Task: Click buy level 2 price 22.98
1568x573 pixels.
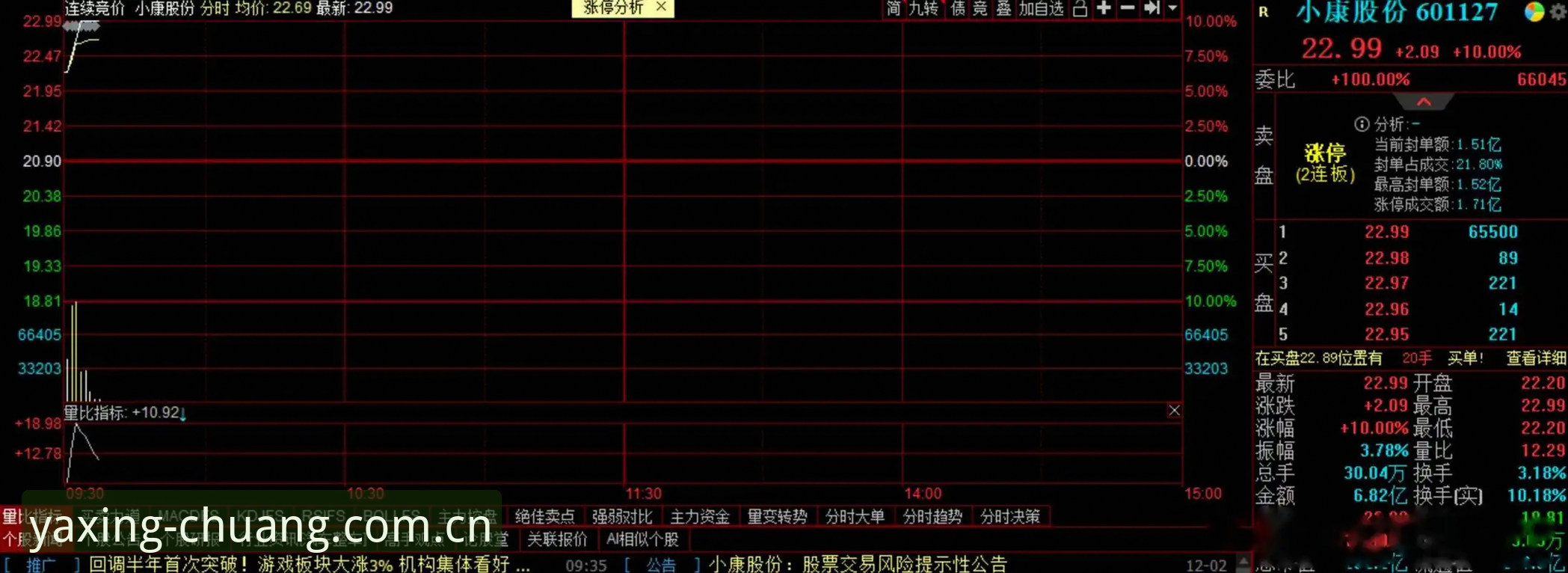Action: 1386,258
